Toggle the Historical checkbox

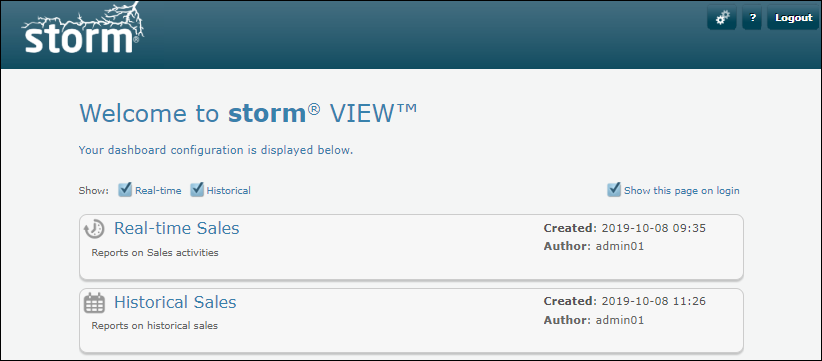197,190
